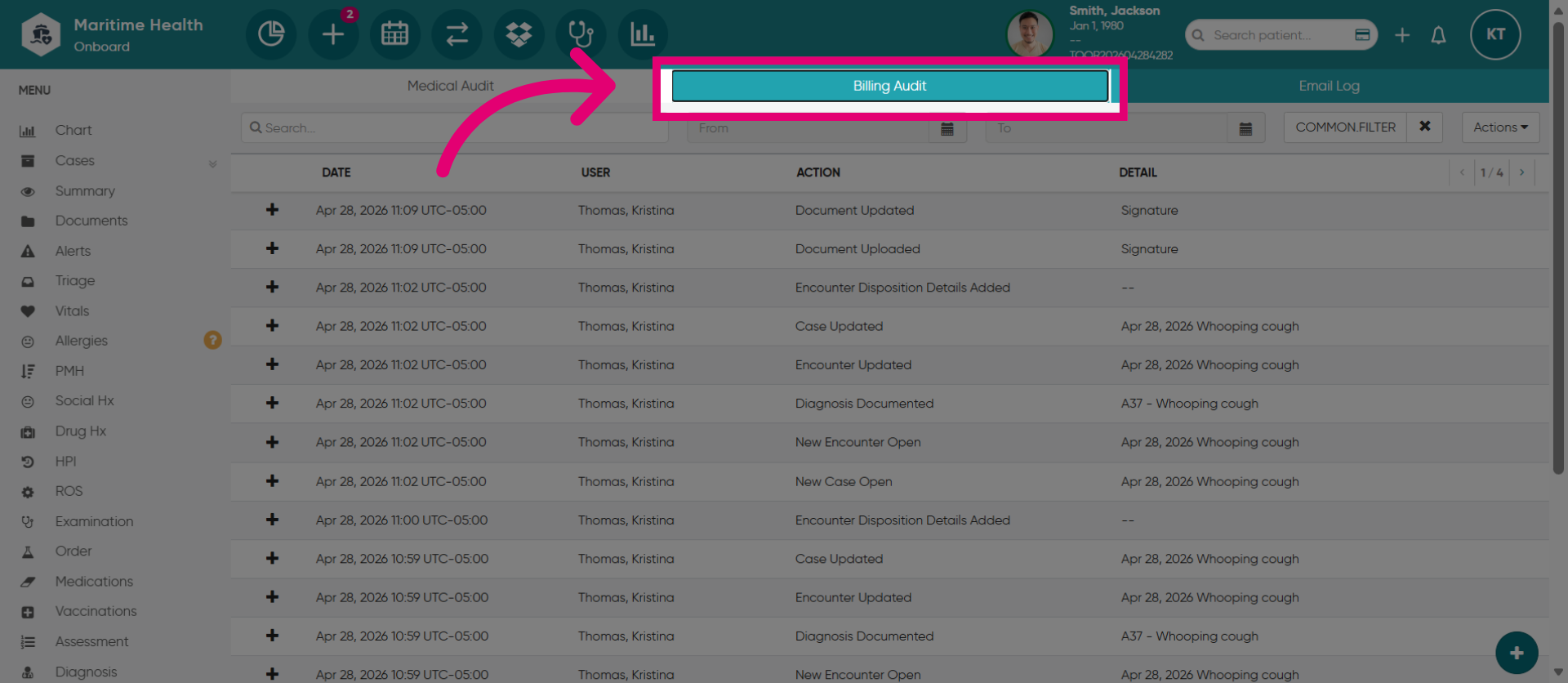Expand the 11:02 Diagnosis Documented row

272,404
